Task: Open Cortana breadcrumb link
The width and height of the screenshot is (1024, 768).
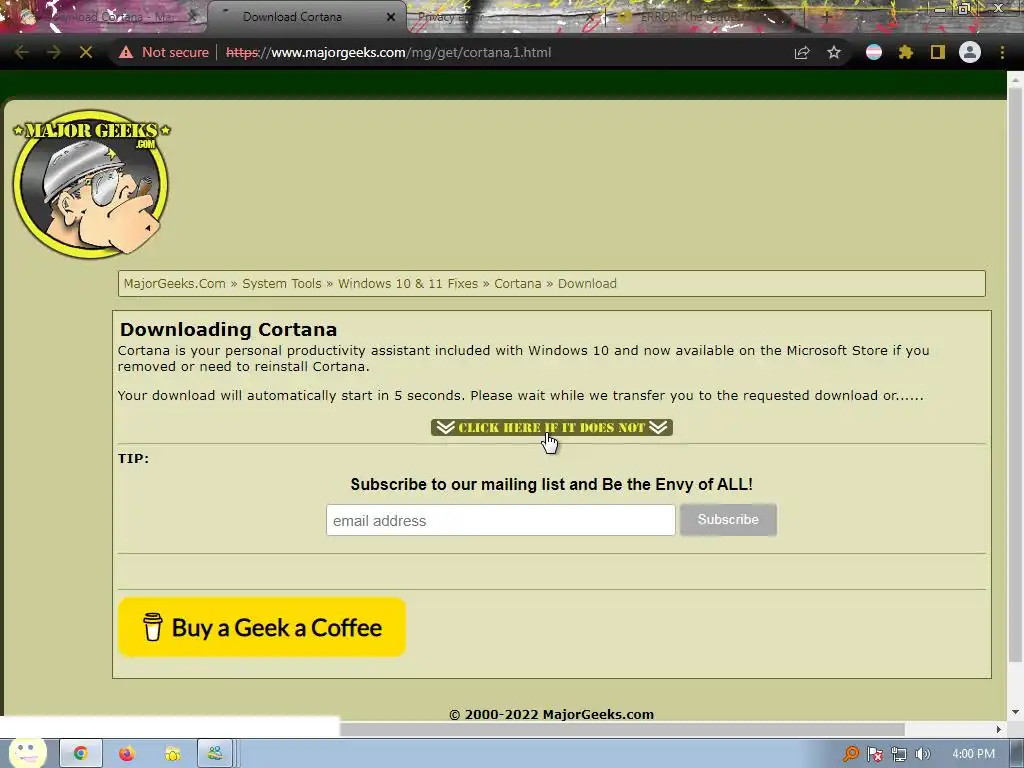Action: click(x=517, y=283)
